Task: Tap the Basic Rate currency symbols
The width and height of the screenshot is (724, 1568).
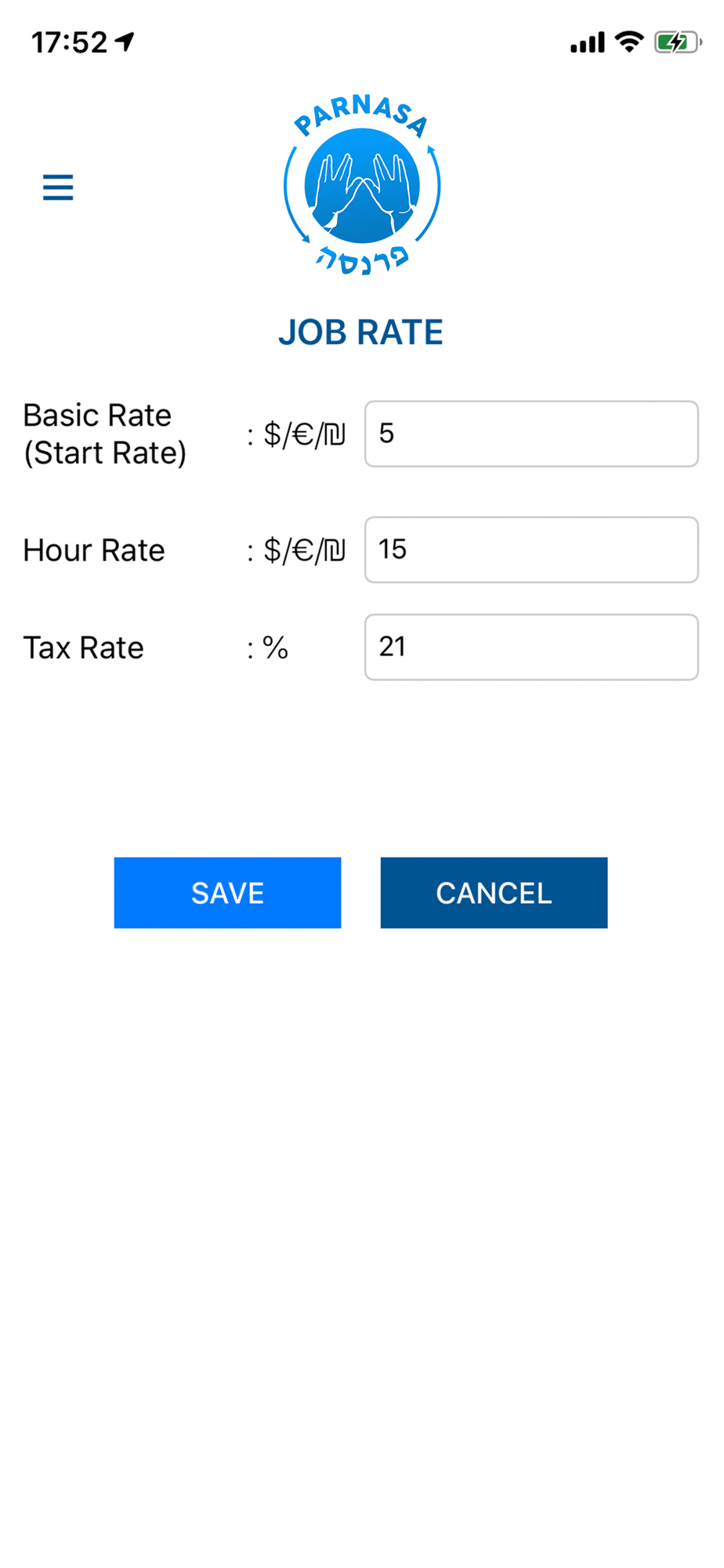Action: (x=304, y=434)
